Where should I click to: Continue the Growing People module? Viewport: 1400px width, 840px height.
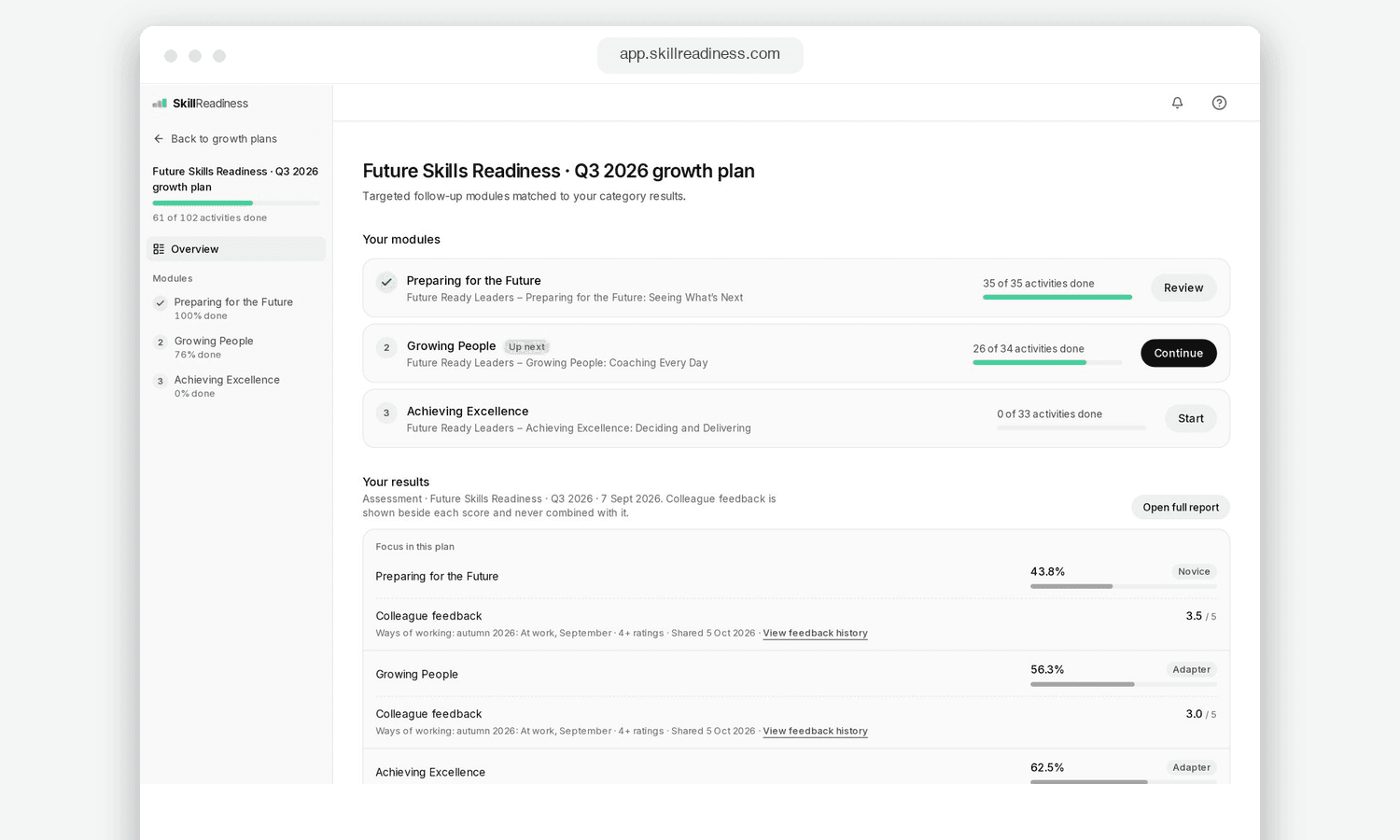coord(1179,353)
